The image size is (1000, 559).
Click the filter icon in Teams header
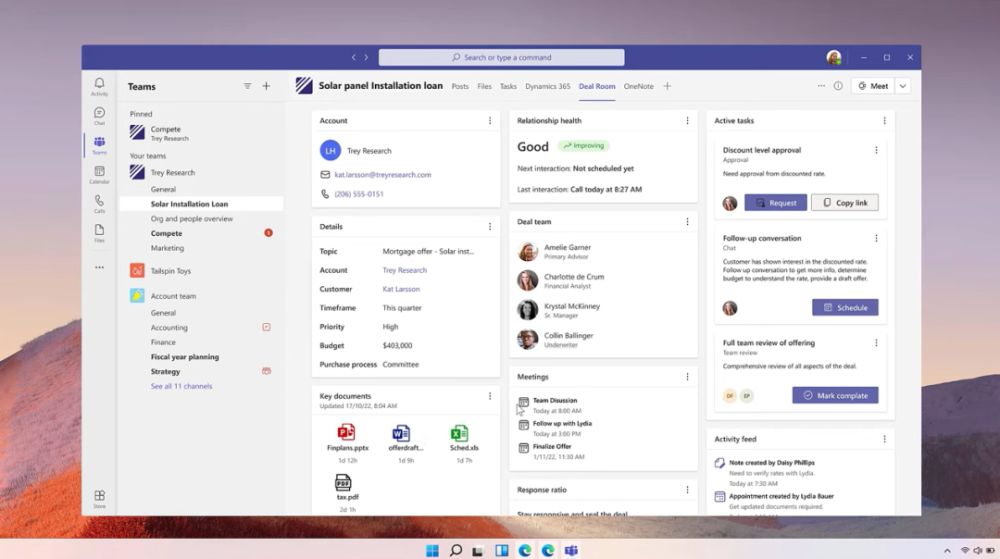coord(247,87)
